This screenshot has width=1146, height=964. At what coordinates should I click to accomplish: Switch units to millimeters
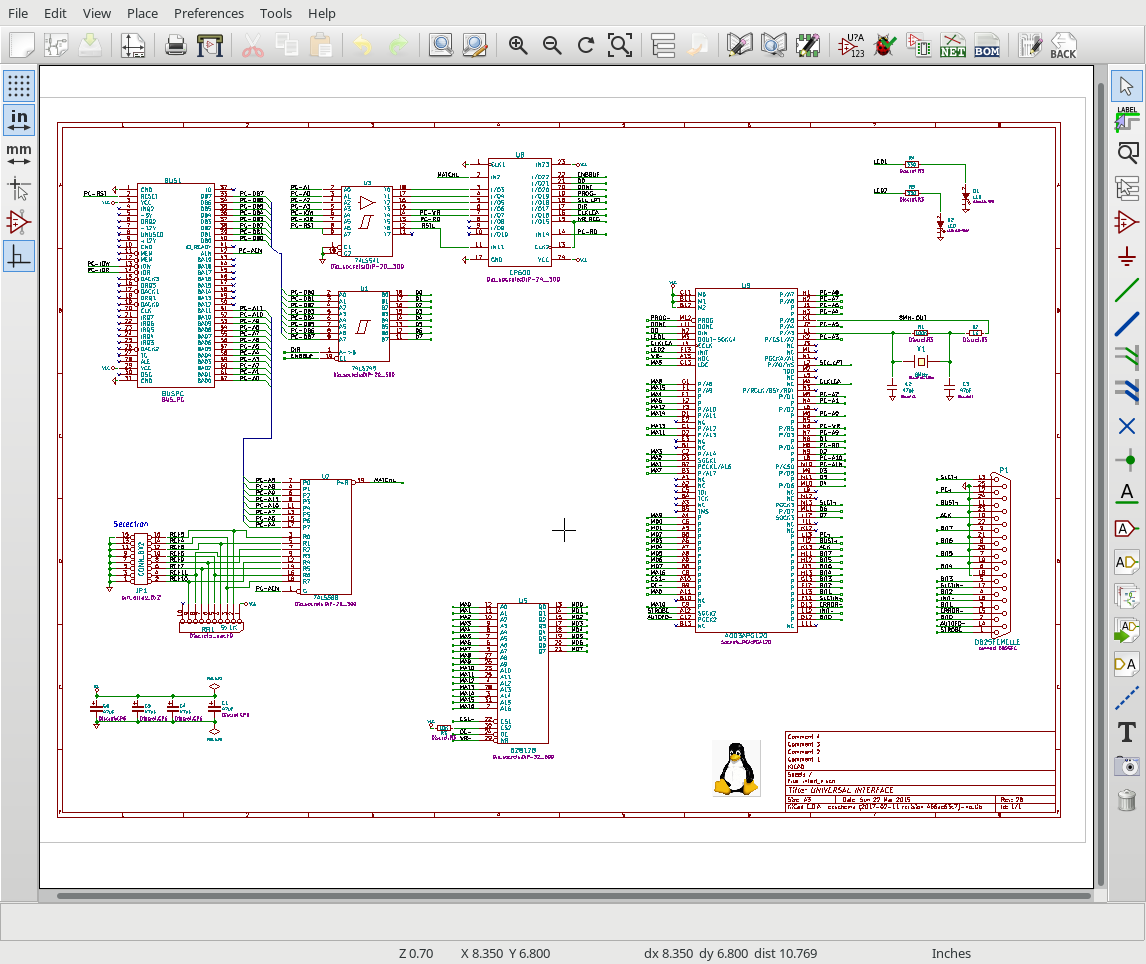pyautogui.click(x=19, y=153)
